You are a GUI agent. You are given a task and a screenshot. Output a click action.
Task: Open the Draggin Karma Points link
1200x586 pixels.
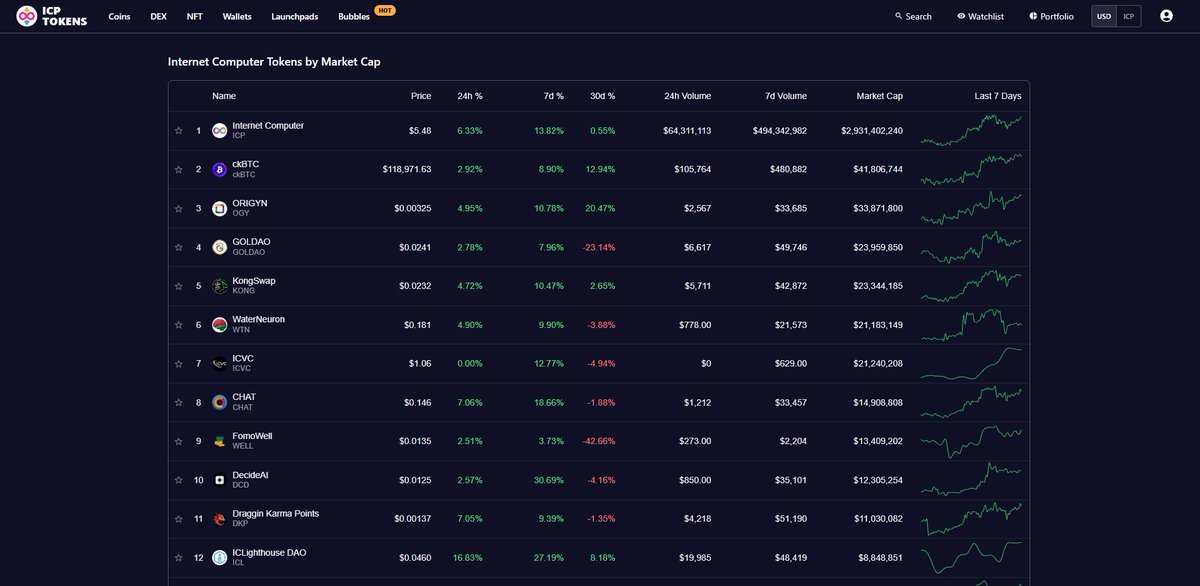coord(276,513)
